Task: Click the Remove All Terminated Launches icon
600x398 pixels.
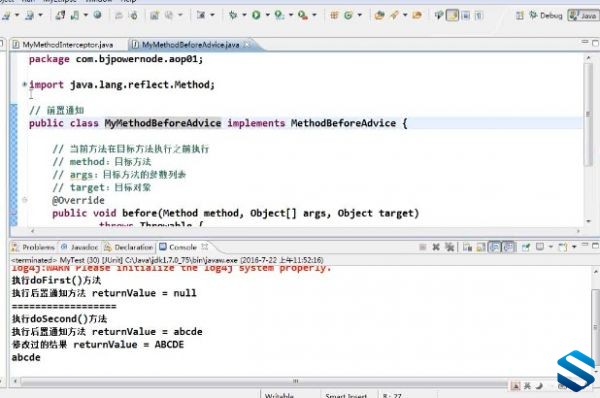Action: click(x=449, y=247)
